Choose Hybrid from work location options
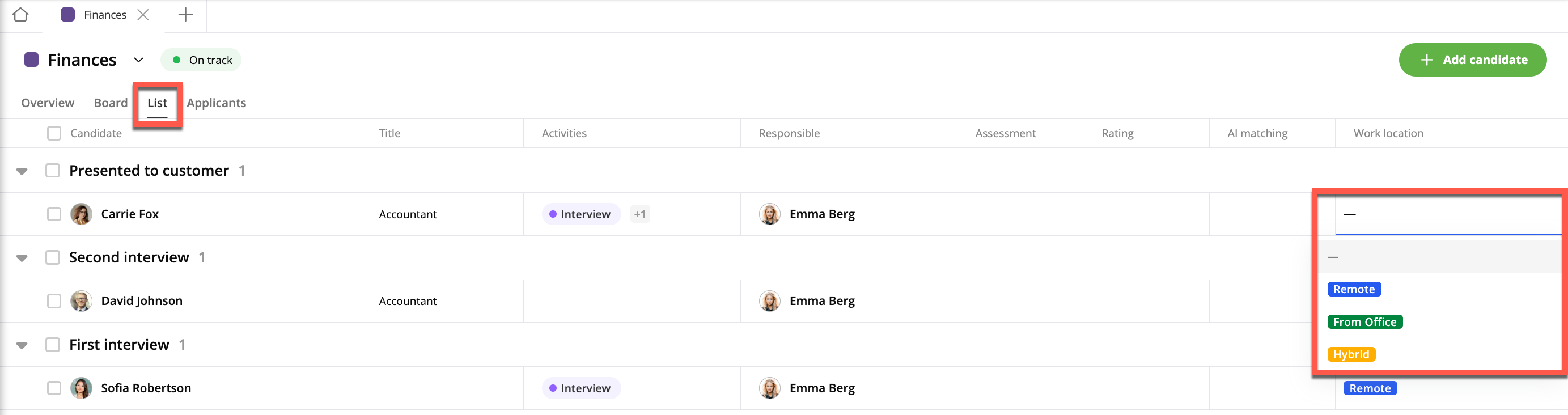The height and width of the screenshot is (415, 1568). [x=1351, y=355]
